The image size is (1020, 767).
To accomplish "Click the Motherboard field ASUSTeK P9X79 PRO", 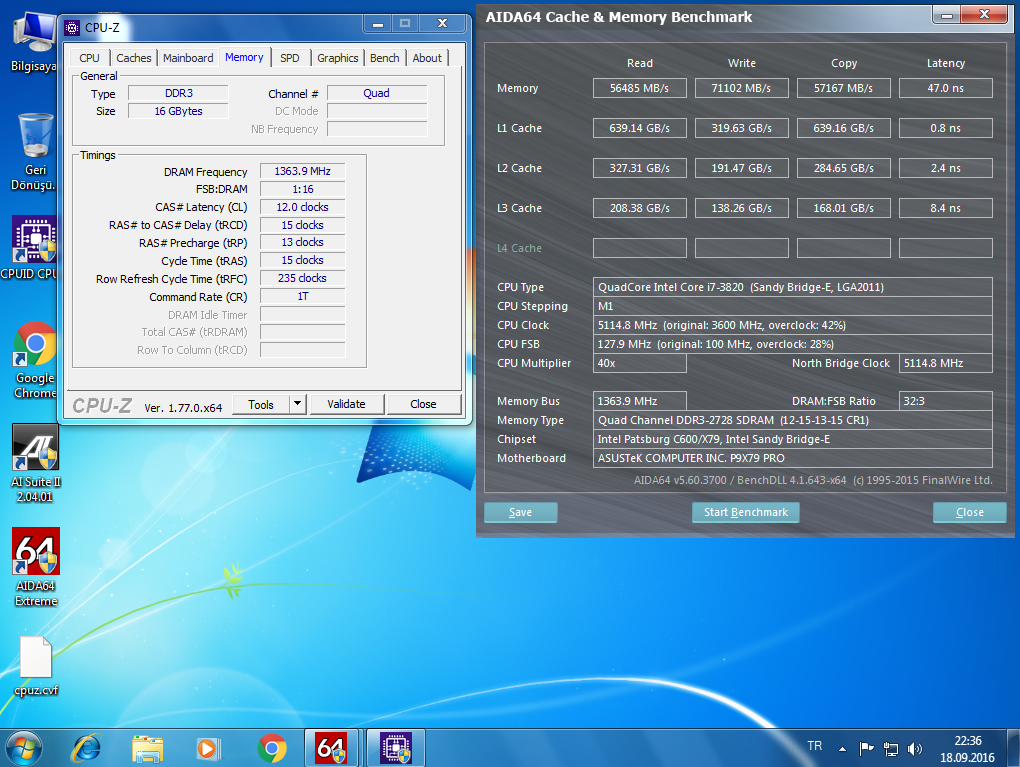I will (x=793, y=458).
